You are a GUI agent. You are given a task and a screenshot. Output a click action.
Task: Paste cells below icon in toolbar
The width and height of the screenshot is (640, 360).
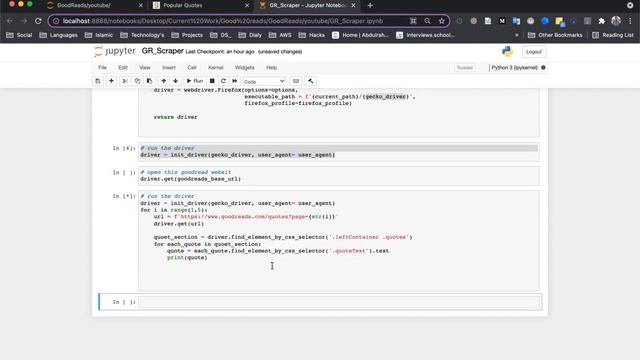coord(149,81)
